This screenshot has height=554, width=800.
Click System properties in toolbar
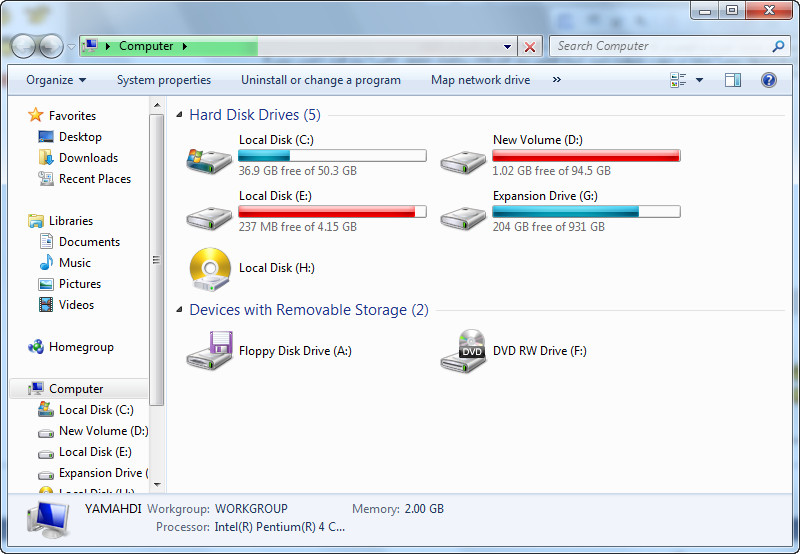(164, 80)
